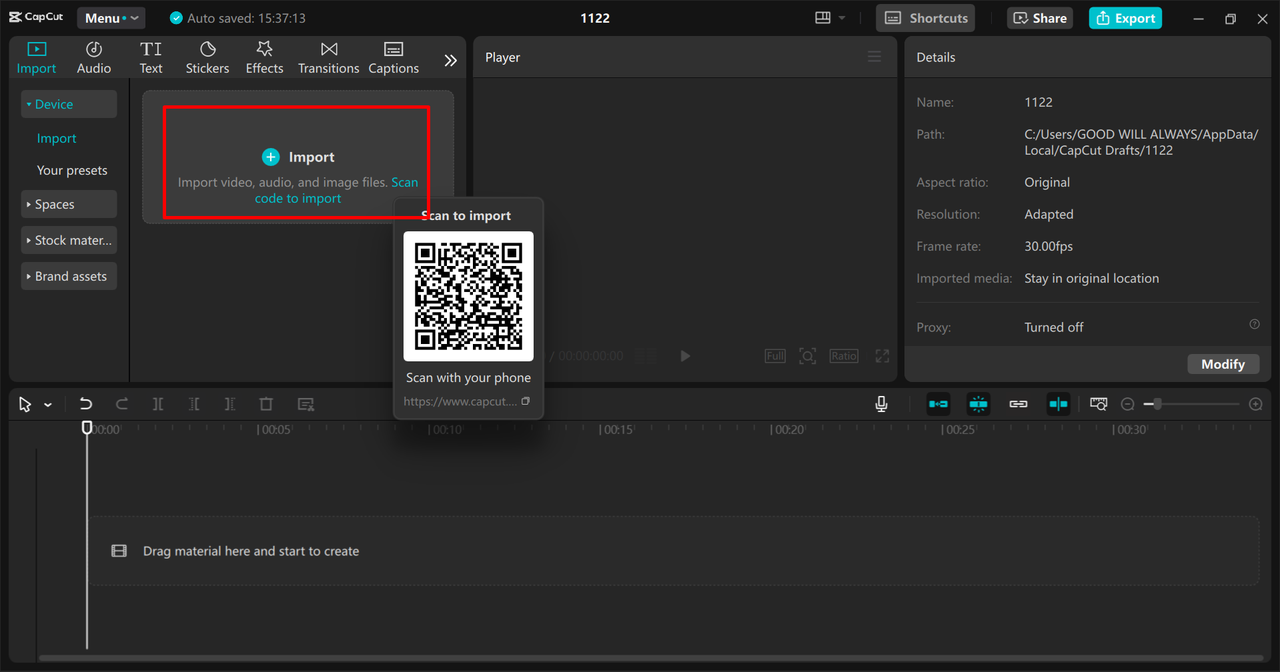Click the rightmost edit toolbar icon beside Delete
Screen dimensions: 1280x672
[306, 404]
